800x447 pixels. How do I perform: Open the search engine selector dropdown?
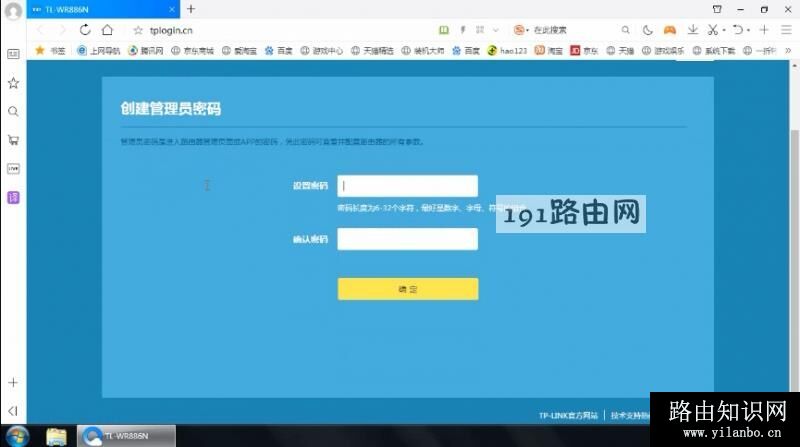point(521,30)
